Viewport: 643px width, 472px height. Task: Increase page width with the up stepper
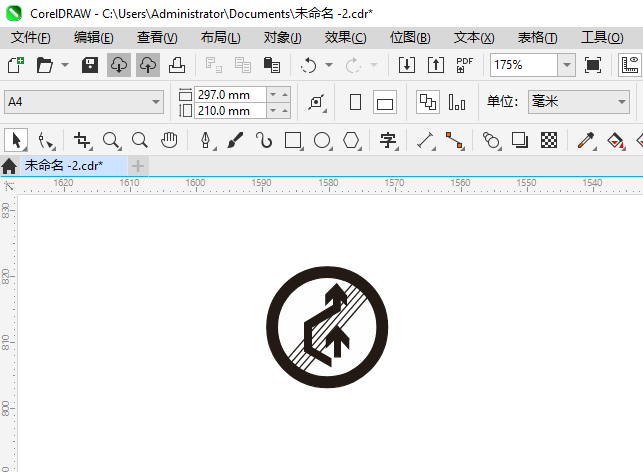[285, 95]
